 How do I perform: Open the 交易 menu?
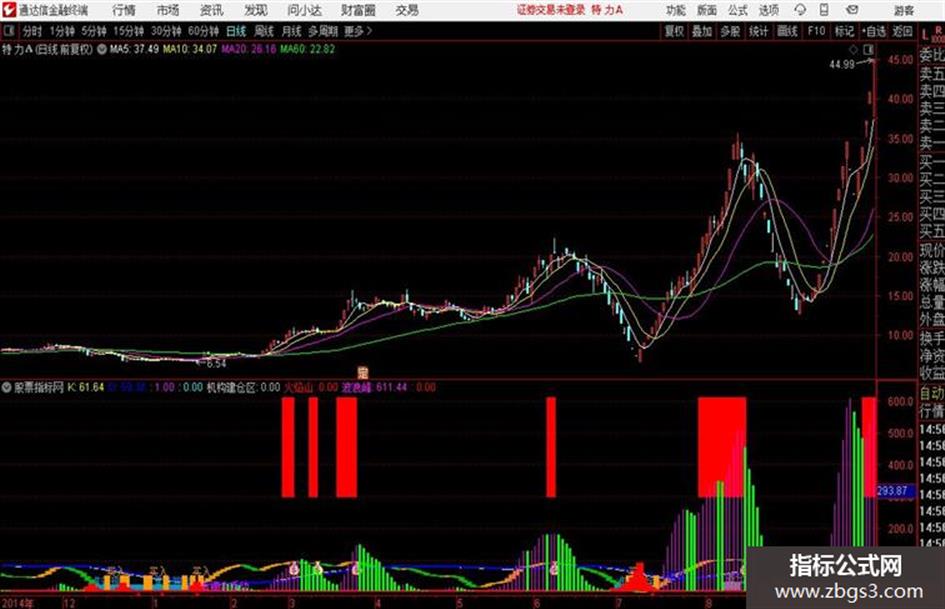point(407,10)
